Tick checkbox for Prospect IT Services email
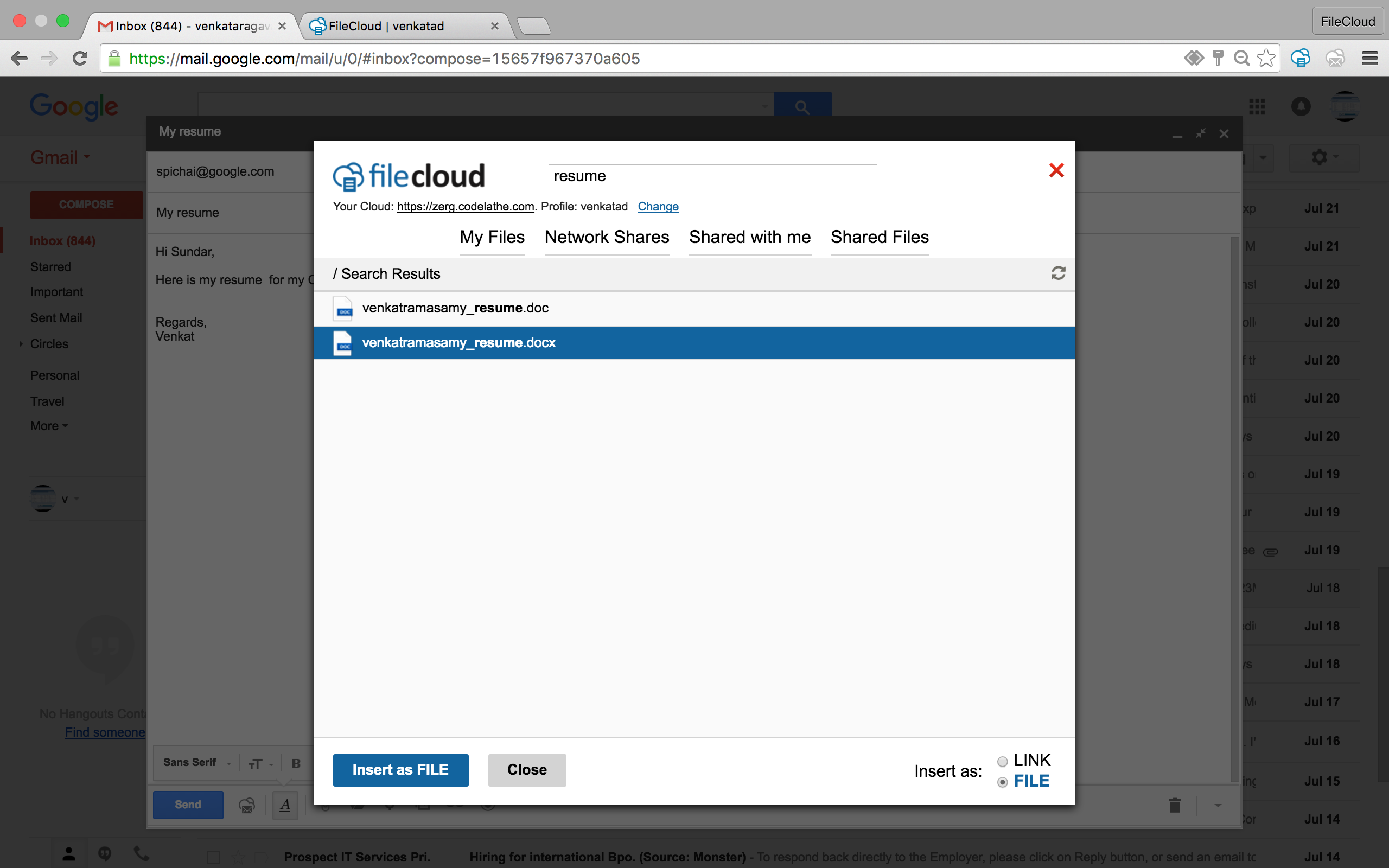Viewport: 1389px width, 868px height. [214, 857]
